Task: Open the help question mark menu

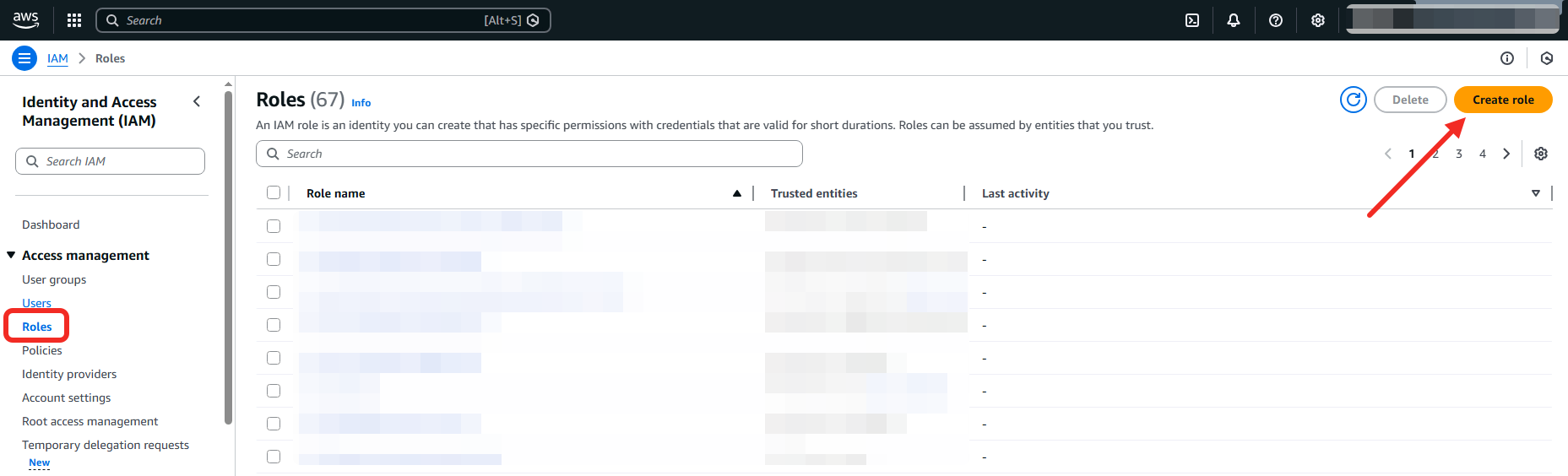Action: click(1276, 20)
